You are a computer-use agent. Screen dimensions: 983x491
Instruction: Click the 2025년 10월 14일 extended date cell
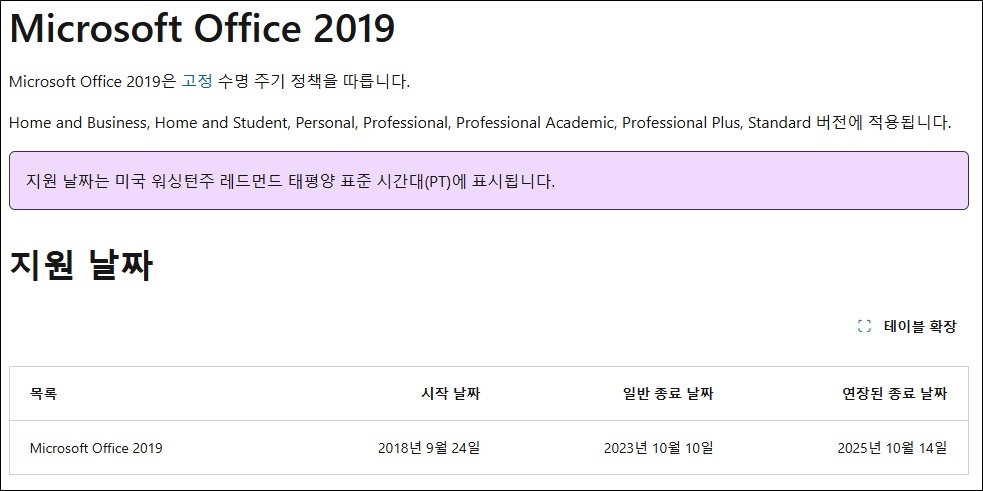pyautogui.click(x=892, y=448)
